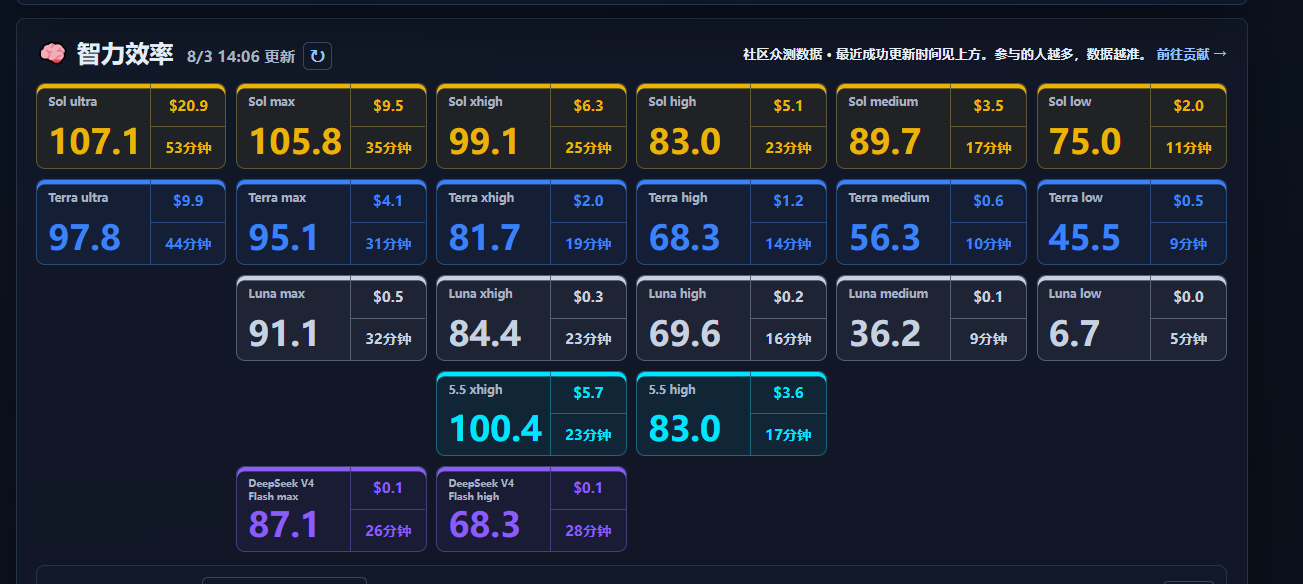This screenshot has height=584, width=1303.
Task: Click the $6.3 price on Sol xhigh
Action: pyautogui.click(x=588, y=106)
